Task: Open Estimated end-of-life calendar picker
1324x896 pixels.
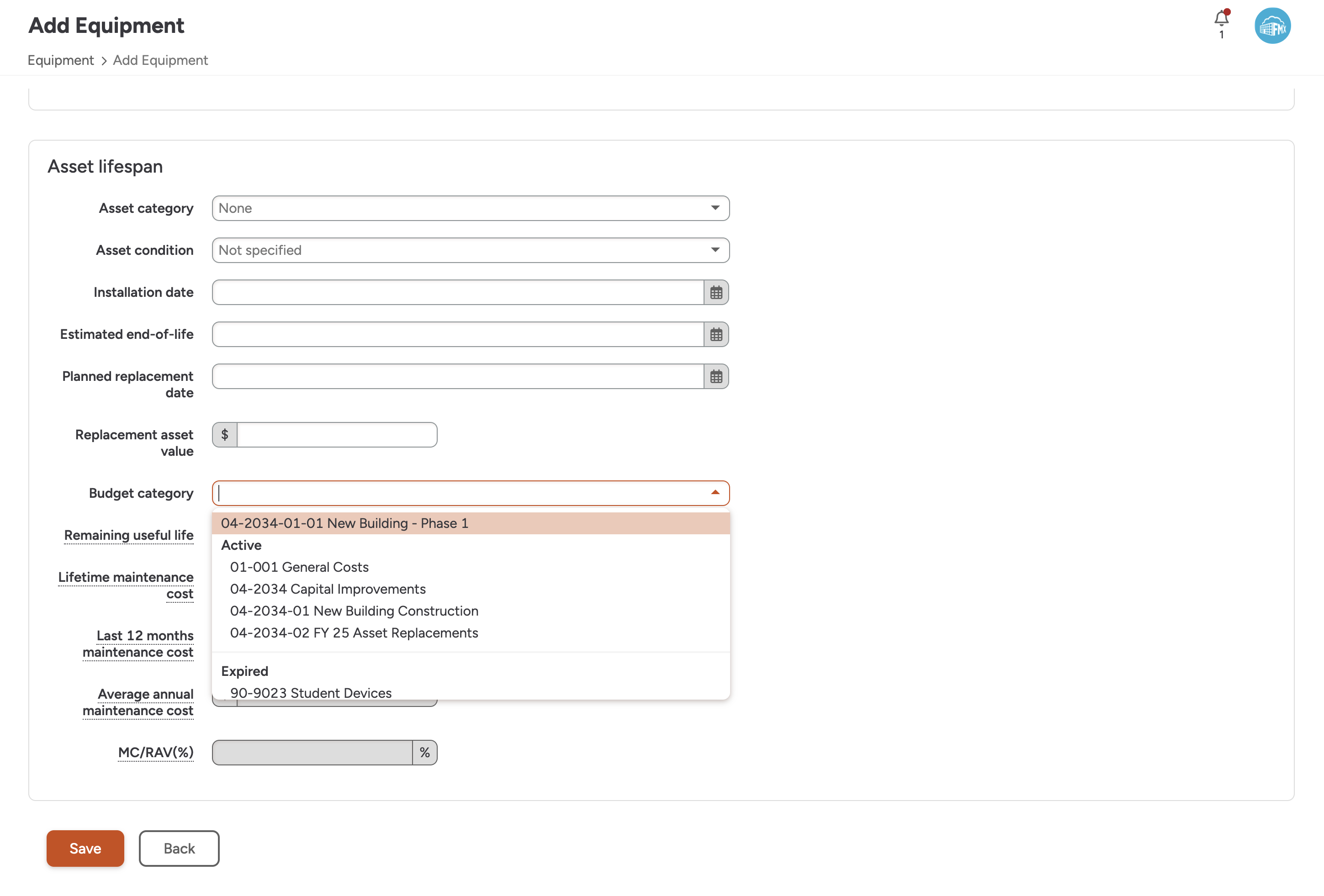Action: coord(716,335)
